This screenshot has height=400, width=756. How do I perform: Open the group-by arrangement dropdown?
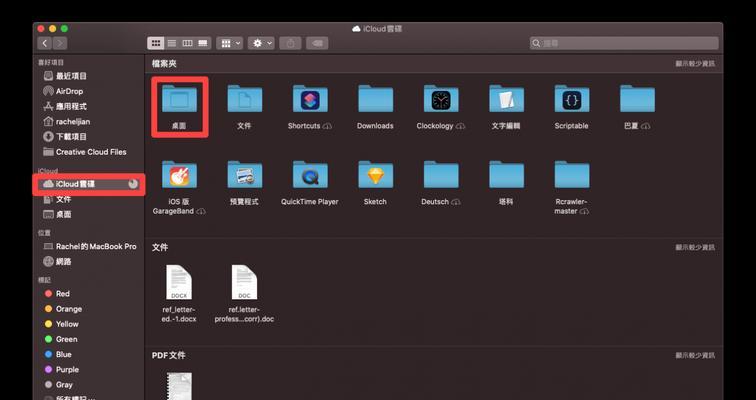[x=230, y=43]
